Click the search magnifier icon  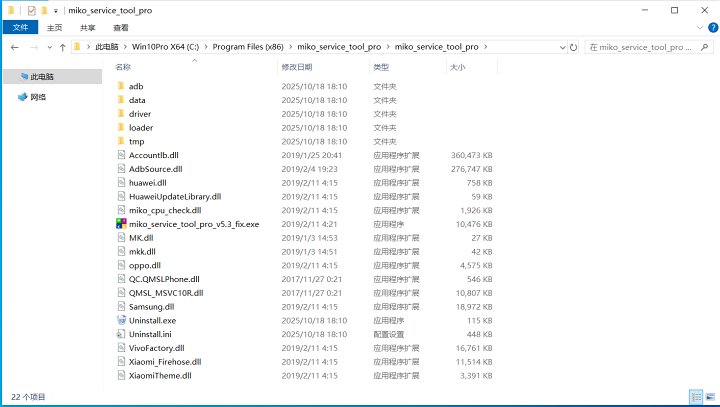(x=704, y=47)
